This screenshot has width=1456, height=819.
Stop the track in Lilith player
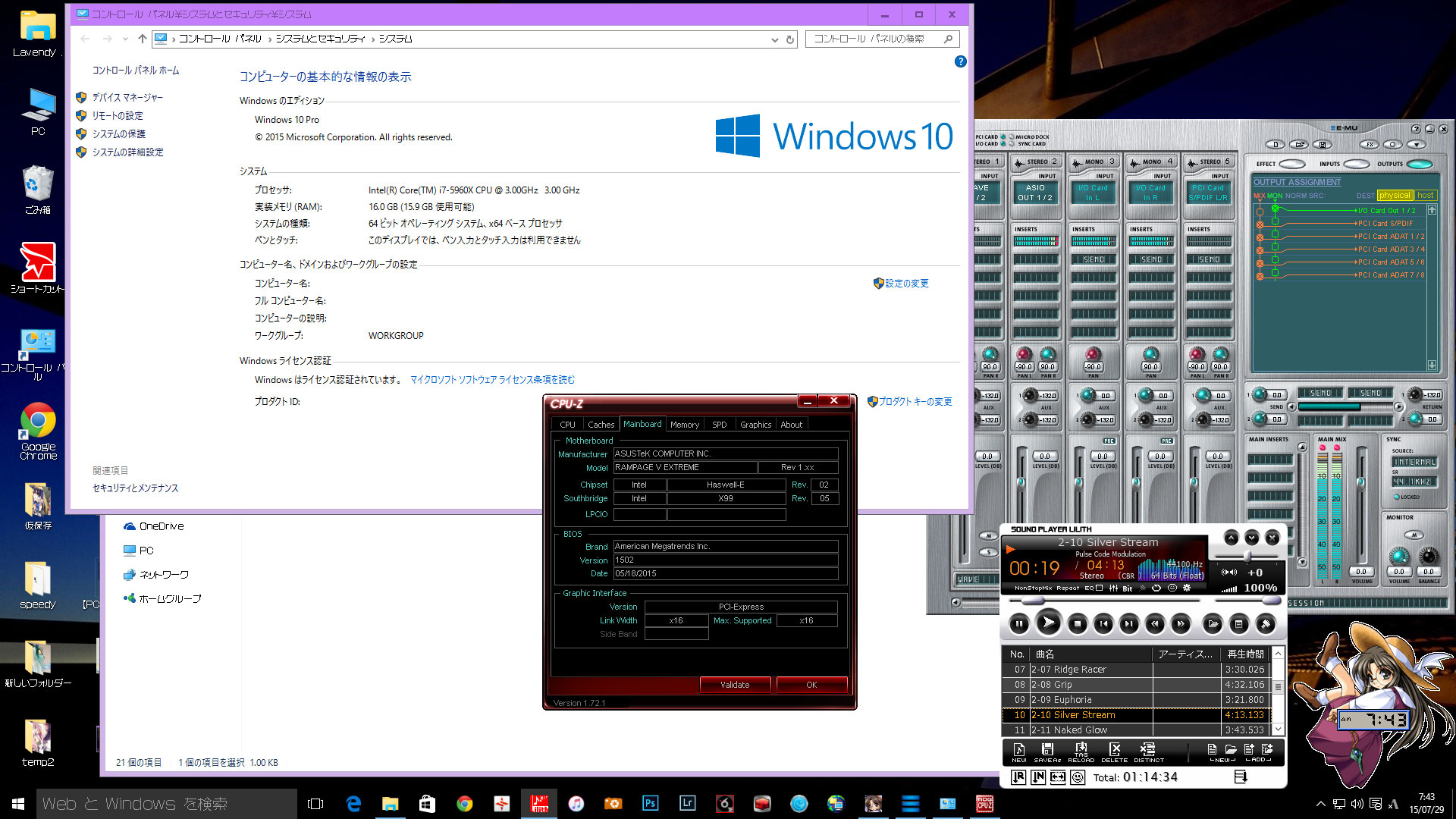point(1077,624)
